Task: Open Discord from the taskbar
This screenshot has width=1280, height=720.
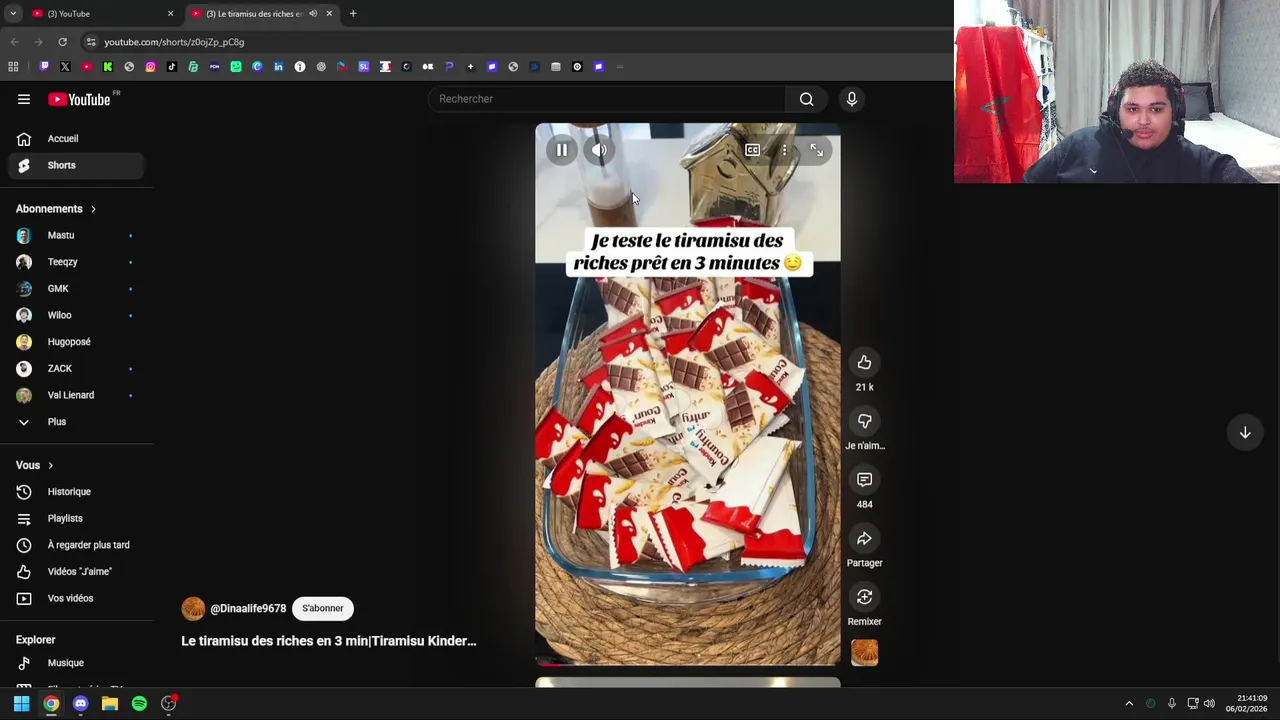Action: (x=80, y=704)
